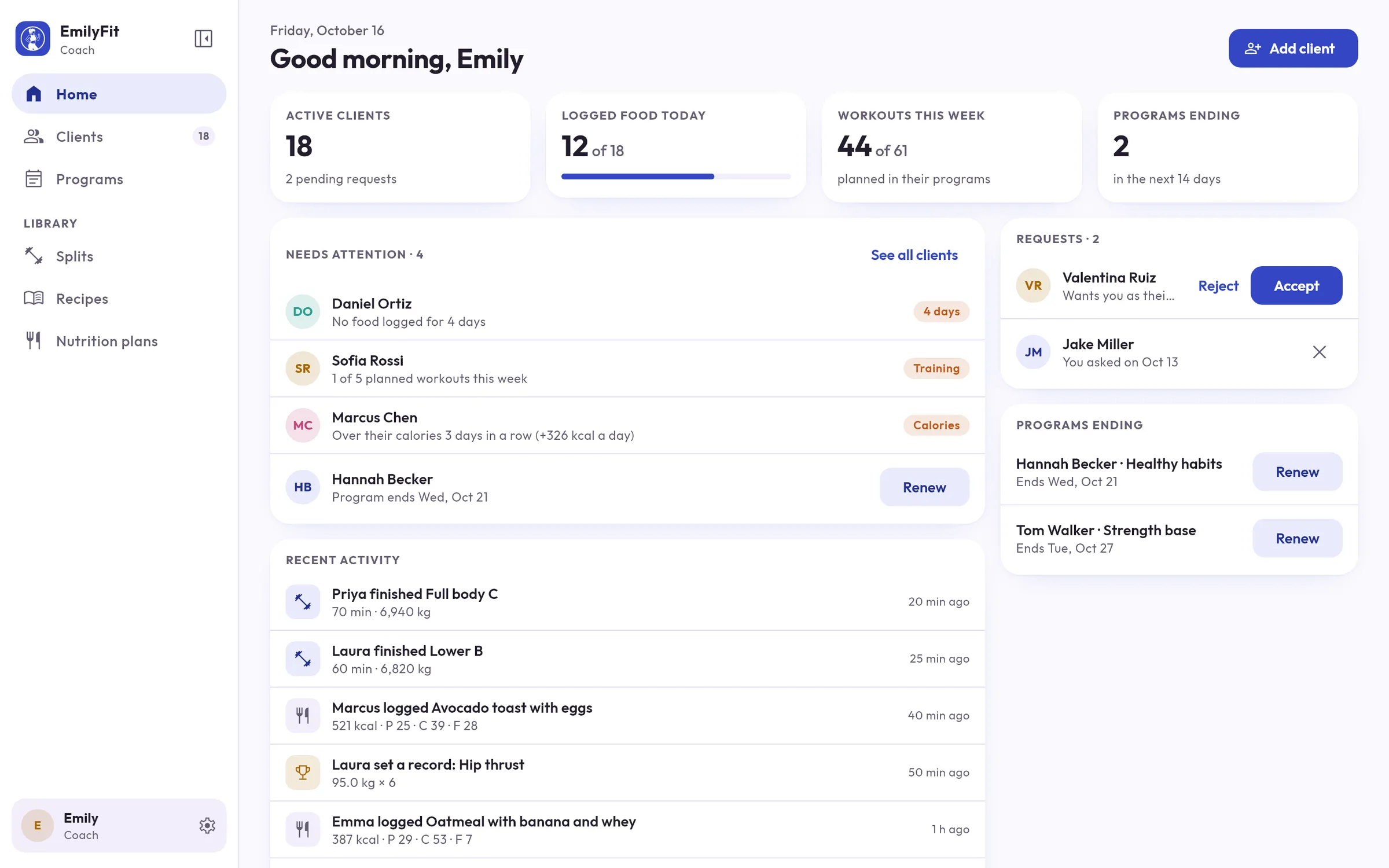Open Valentina Ruiz's VR avatar
The width and height of the screenshot is (1389, 868).
[1033, 285]
